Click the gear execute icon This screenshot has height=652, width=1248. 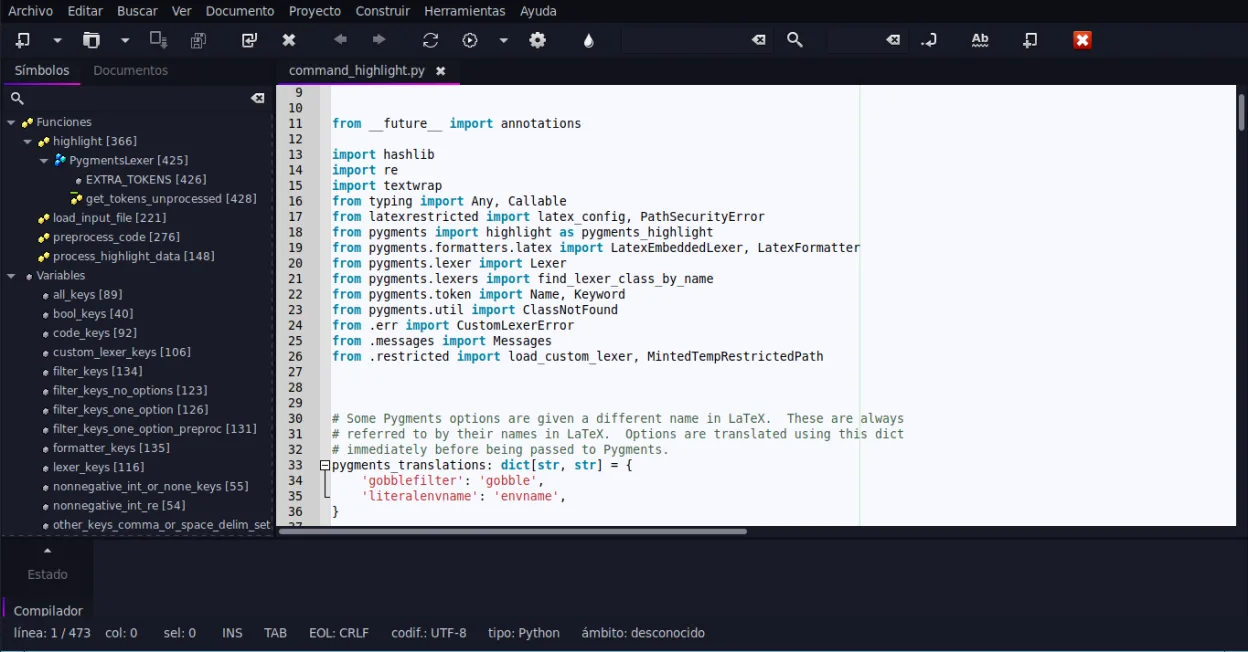tap(538, 40)
